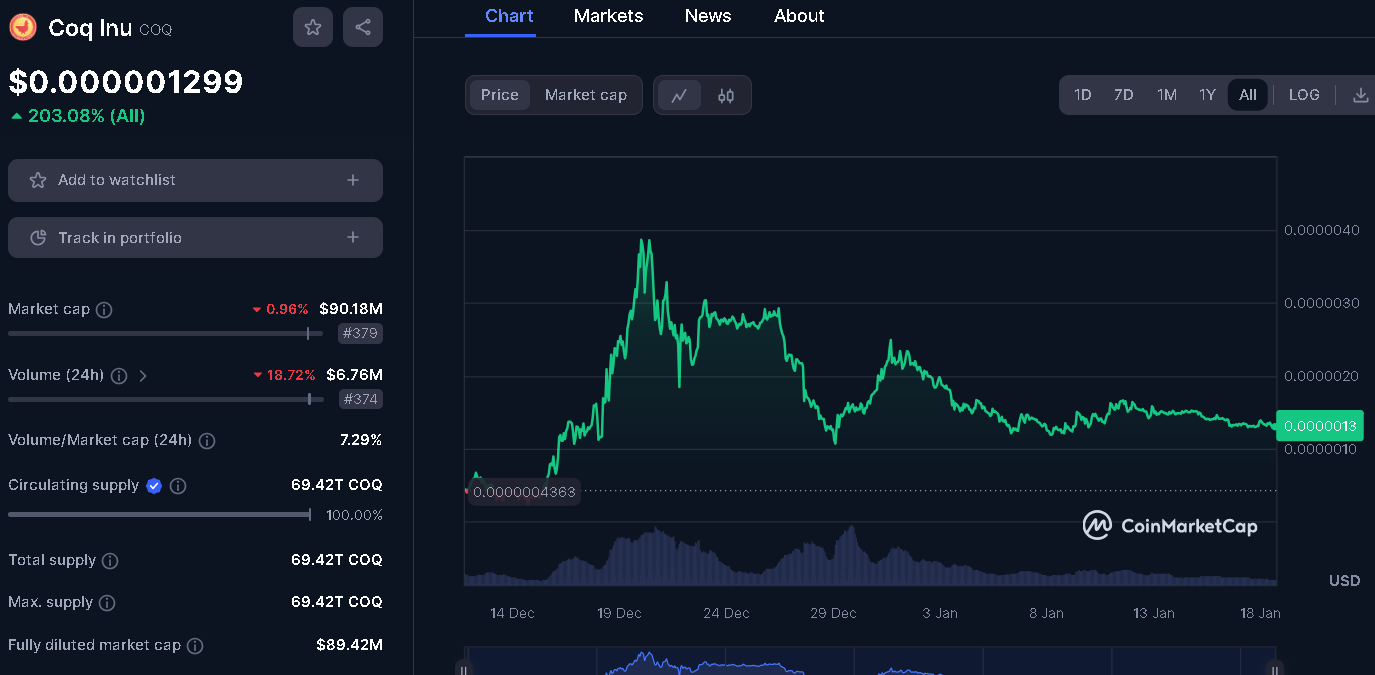Click the #379 market cap rank badge

click(360, 334)
